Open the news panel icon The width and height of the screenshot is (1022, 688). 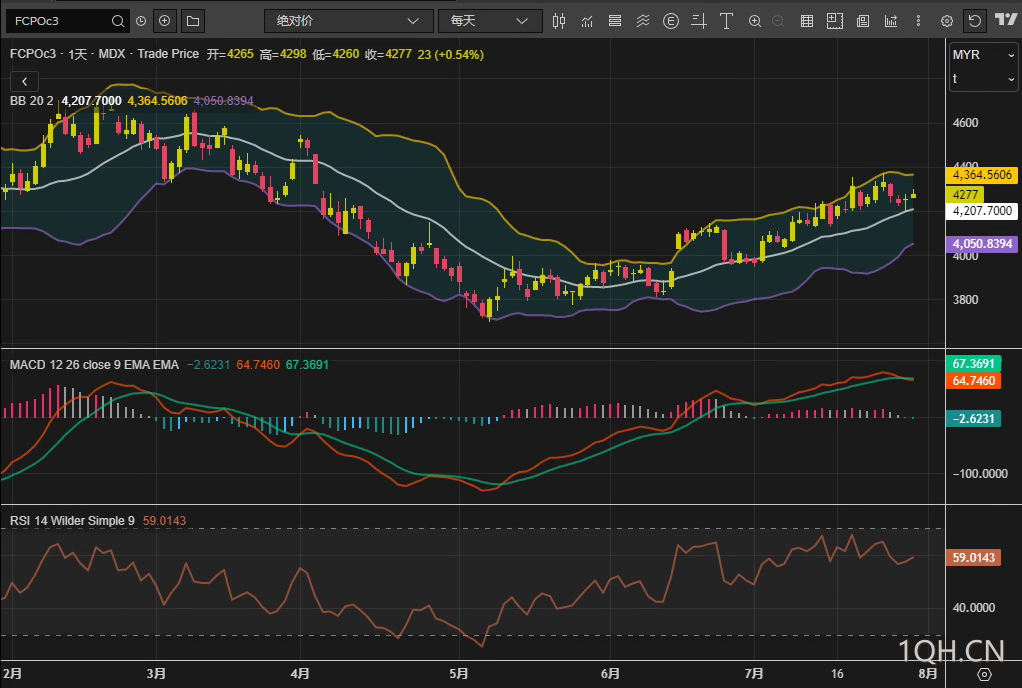[x=862, y=20]
